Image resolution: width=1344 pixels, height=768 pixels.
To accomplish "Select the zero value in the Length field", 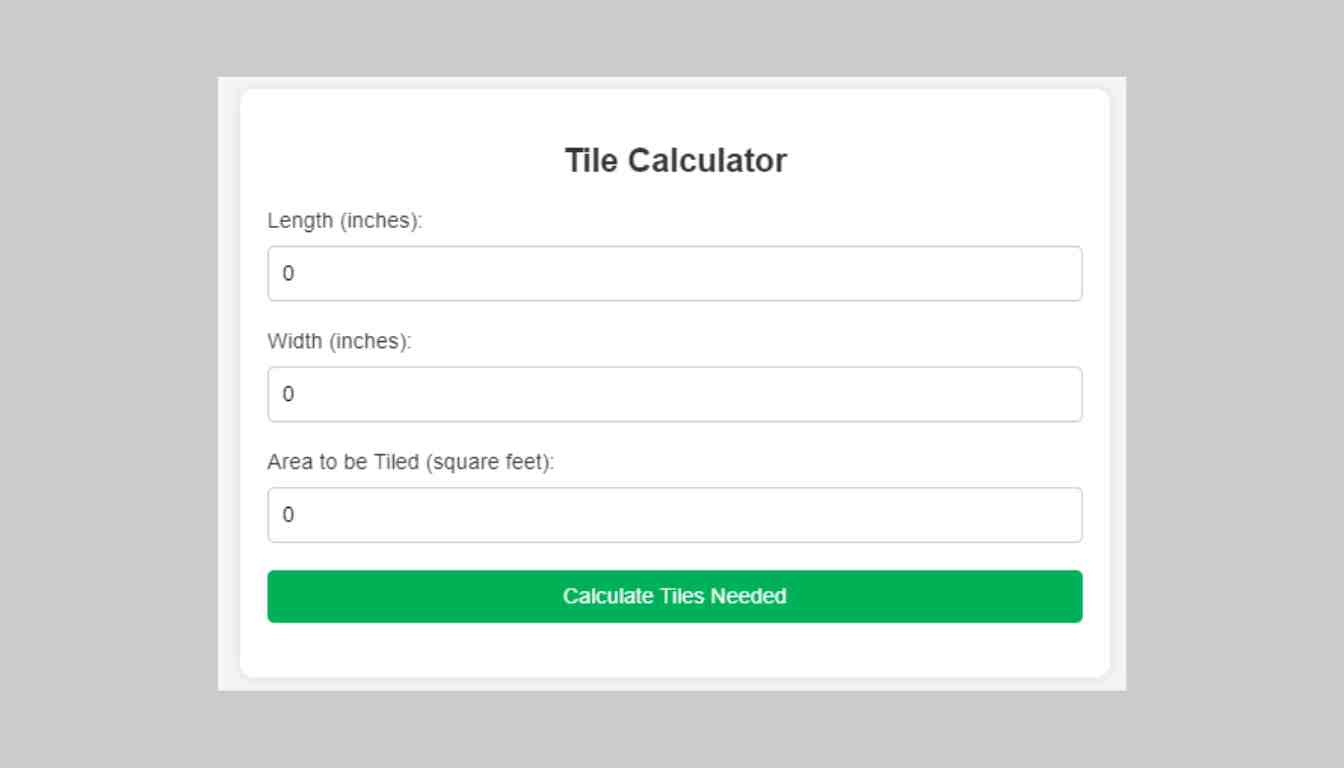I will click(x=290, y=273).
